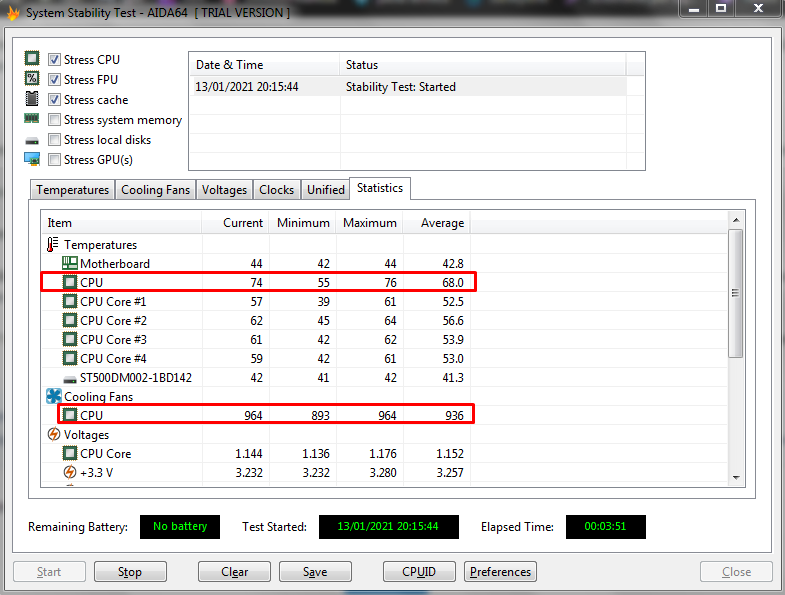This screenshot has height=595, width=785.
Task: Click the chip icon of CPU fan row
Action: (x=70, y=415)
